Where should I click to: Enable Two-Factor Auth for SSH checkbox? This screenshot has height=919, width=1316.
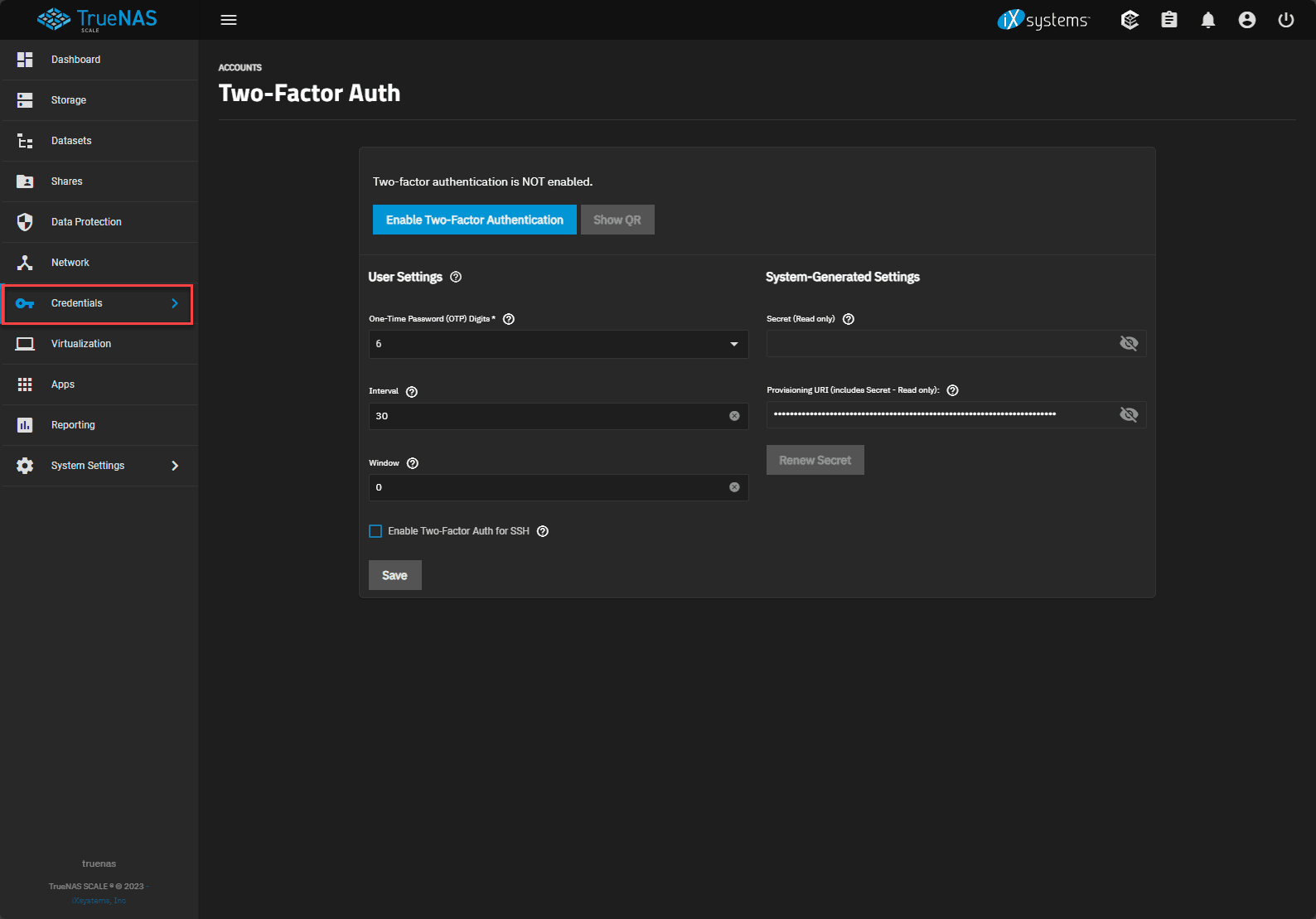click(375, 531)
